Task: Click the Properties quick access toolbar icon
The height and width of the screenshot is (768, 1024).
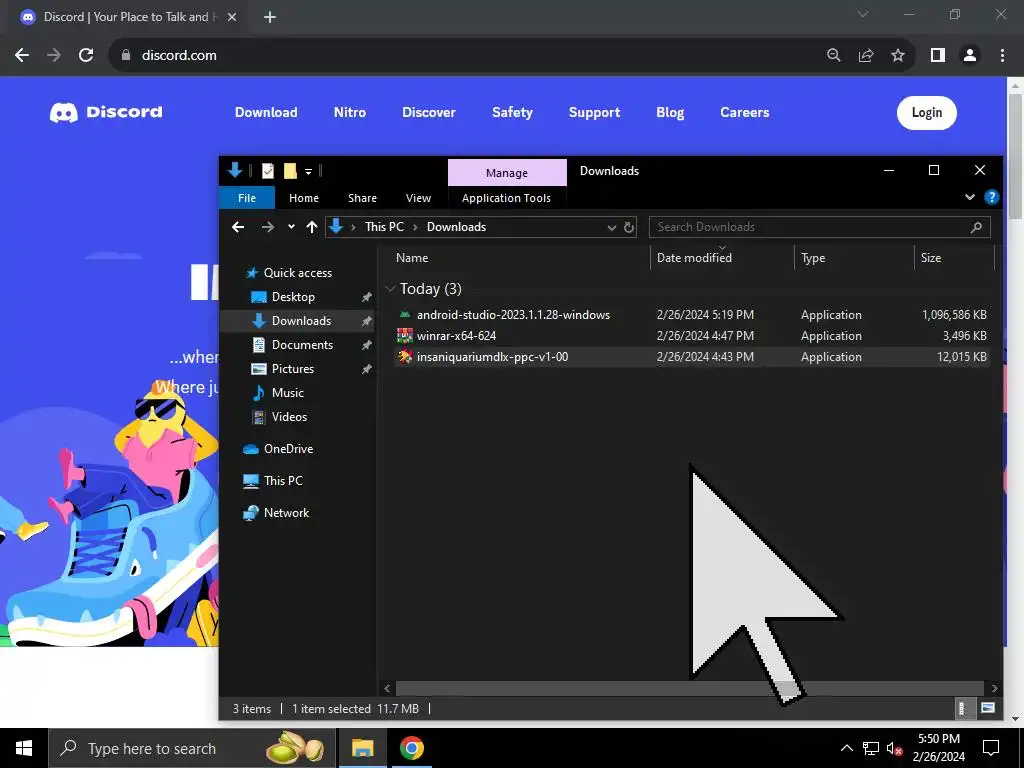Action: 268,171
